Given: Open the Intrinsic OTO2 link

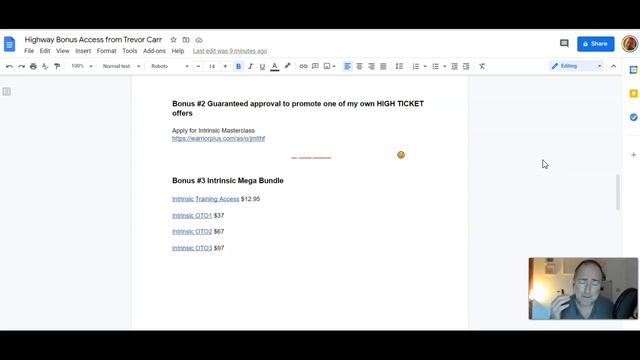Looking at the screenshot, I should [x=192, y=231].
